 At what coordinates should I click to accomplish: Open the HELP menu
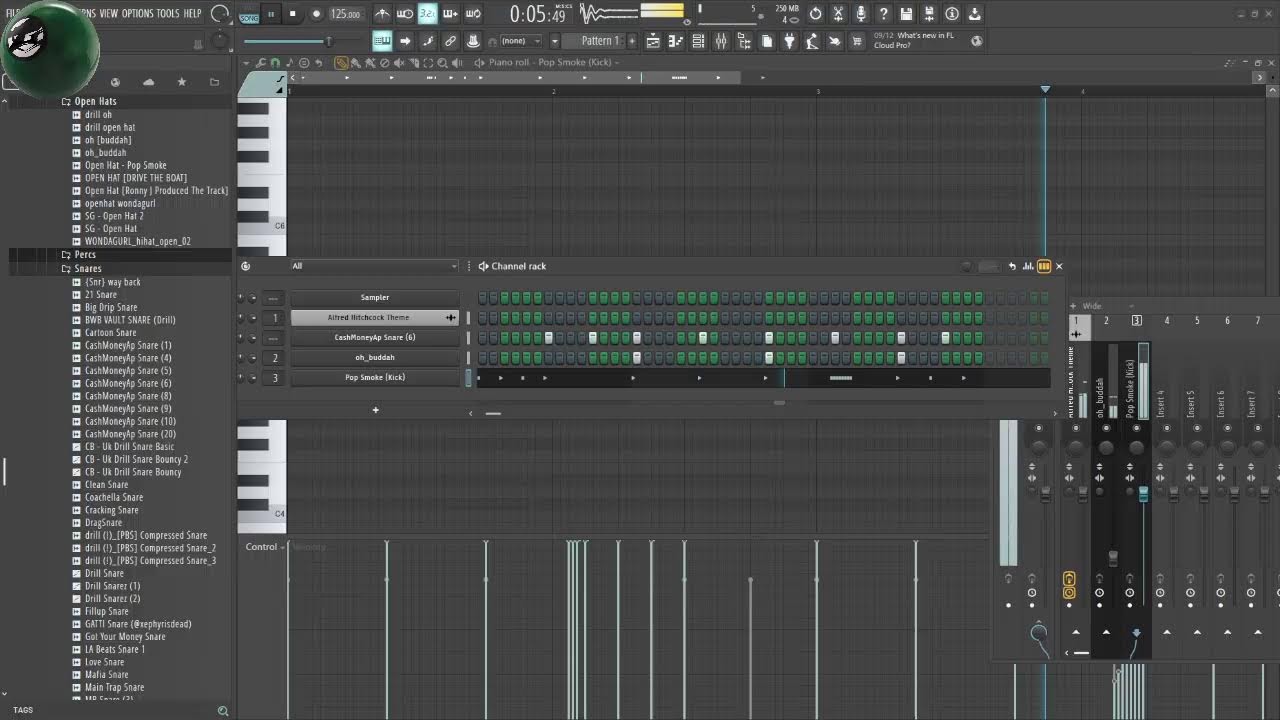tap(192, 13)
